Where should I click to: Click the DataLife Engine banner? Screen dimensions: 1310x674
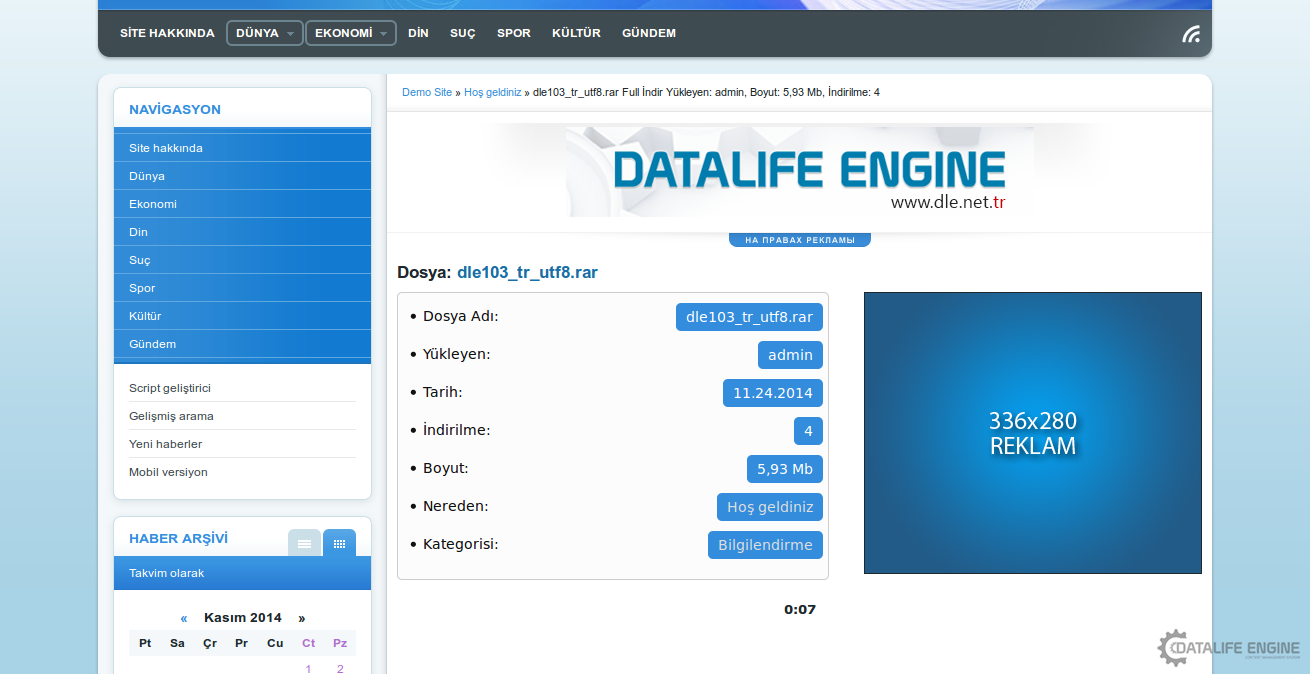[x=800, y=170]
